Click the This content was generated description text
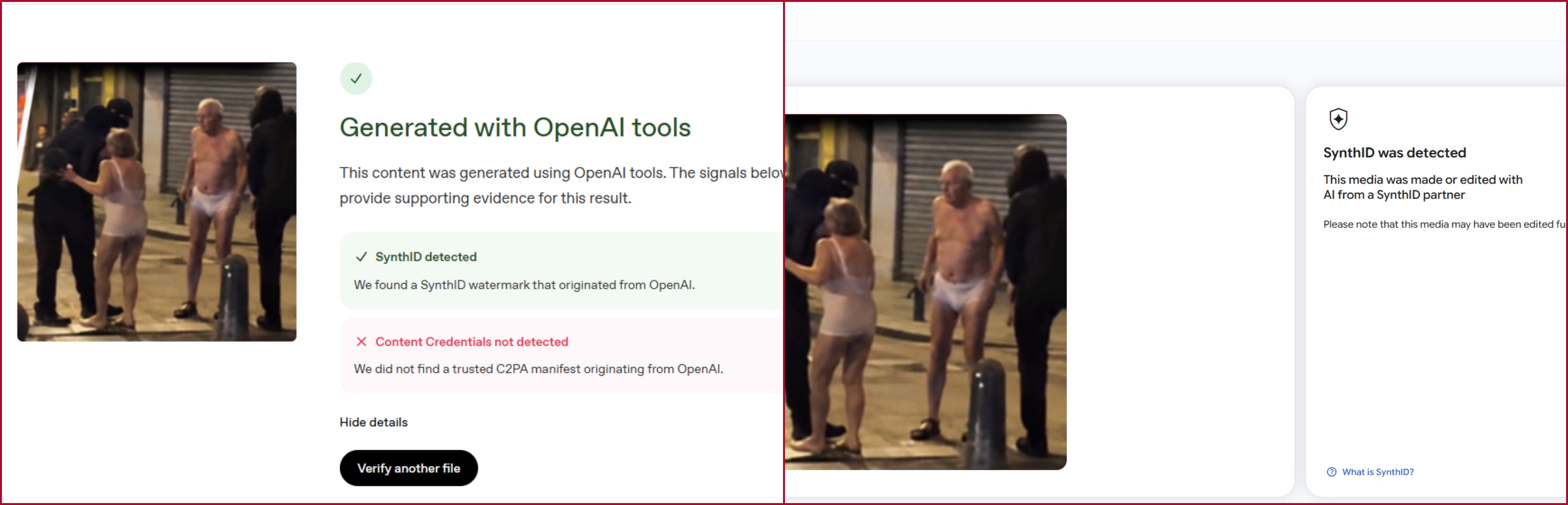The height and width of the screenshot is (505, 1568). (561, 185)
